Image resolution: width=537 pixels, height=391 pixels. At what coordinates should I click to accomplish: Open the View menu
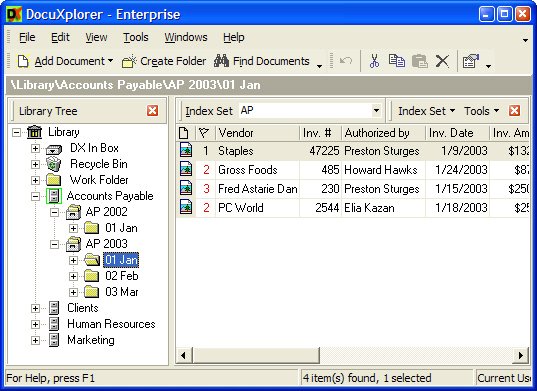96,37
